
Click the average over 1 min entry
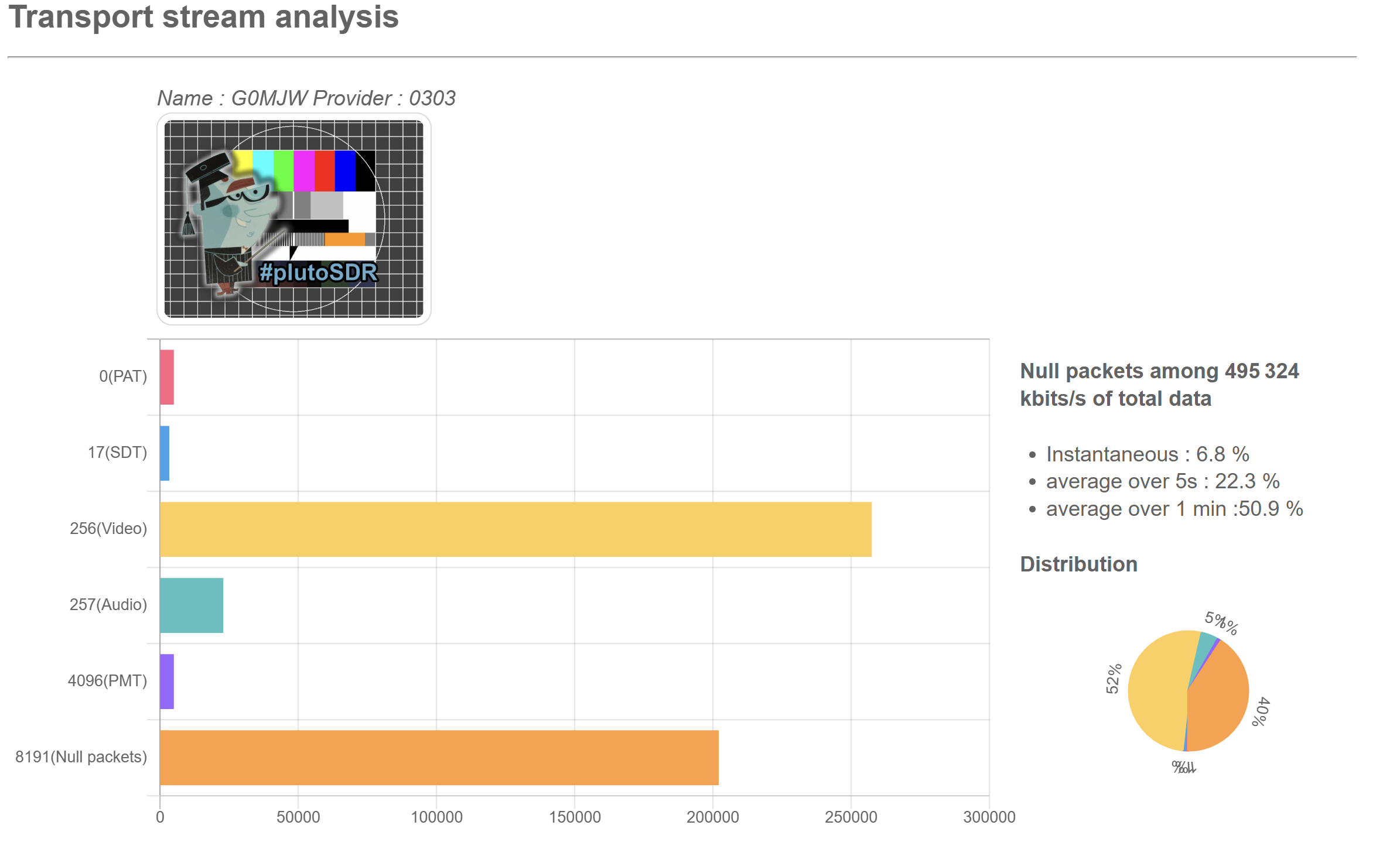click(1174, 509)
